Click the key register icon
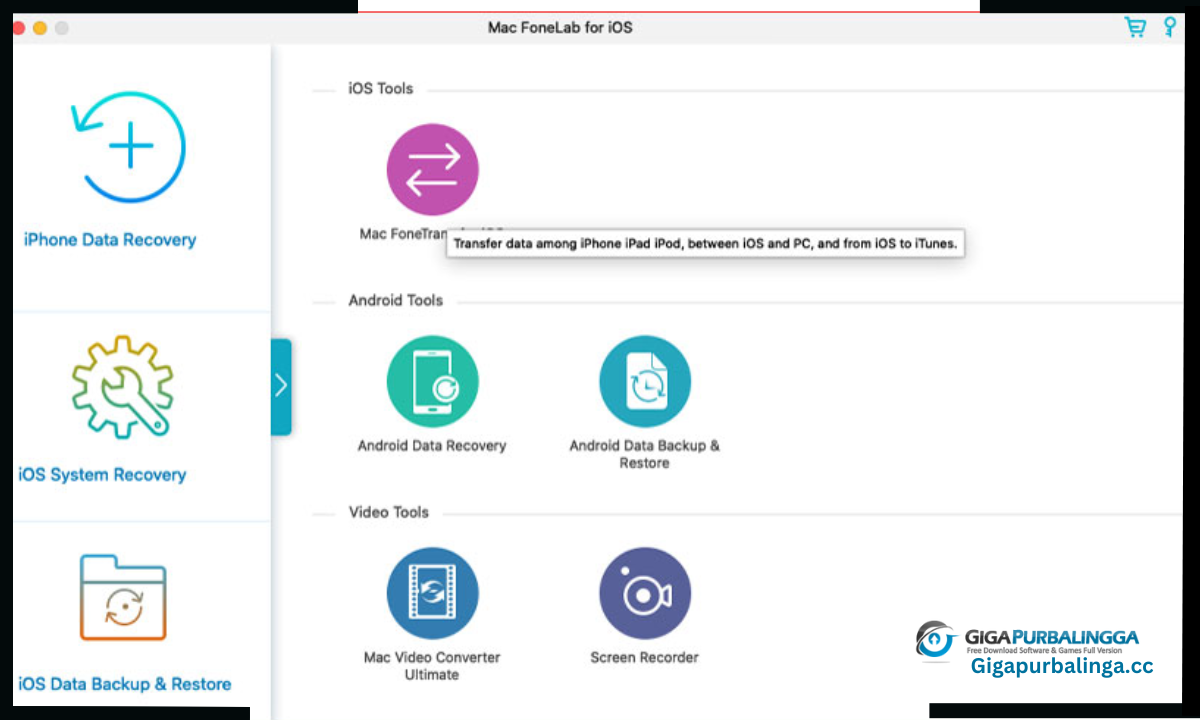 point(1169,27)
